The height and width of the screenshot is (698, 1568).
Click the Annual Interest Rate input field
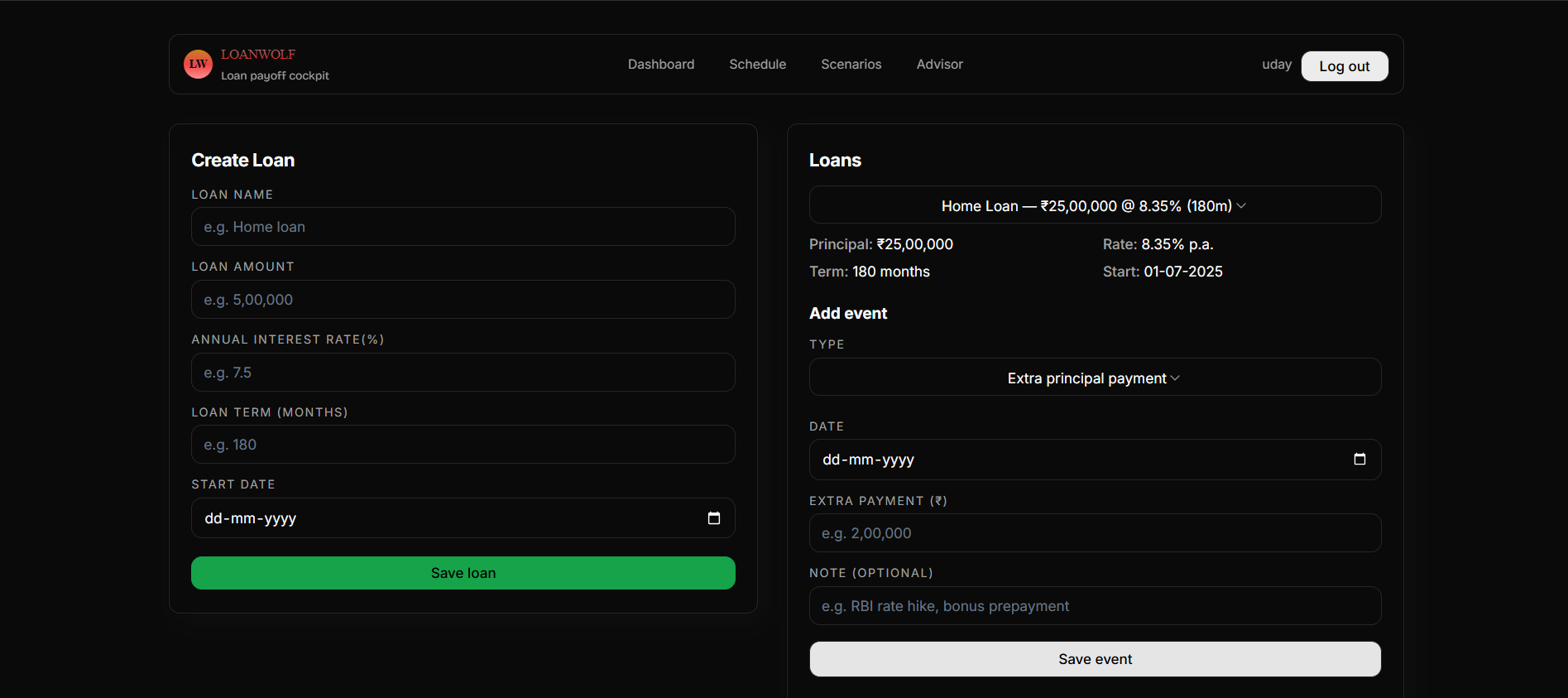pos(463,373)
